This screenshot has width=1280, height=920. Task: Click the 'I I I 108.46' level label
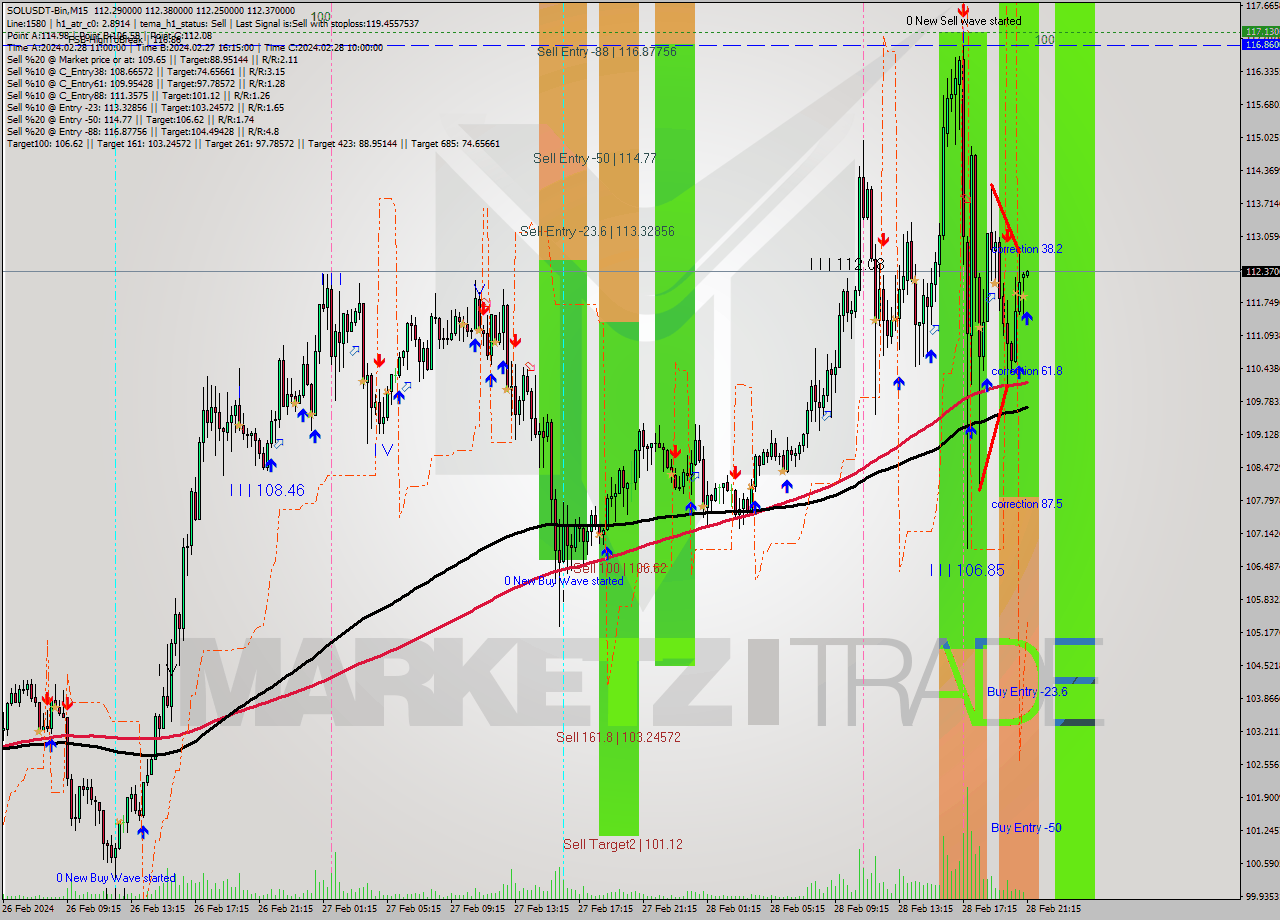pos(267,490)
